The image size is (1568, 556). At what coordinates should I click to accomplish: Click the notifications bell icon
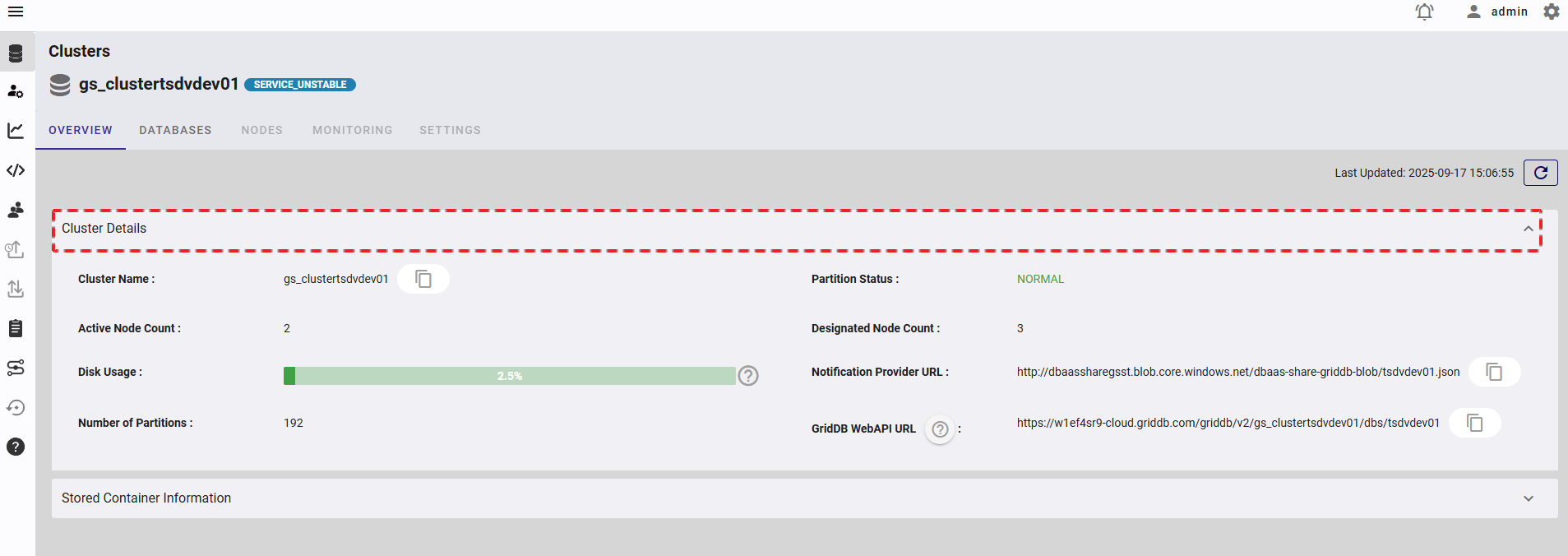point(1424,12)
